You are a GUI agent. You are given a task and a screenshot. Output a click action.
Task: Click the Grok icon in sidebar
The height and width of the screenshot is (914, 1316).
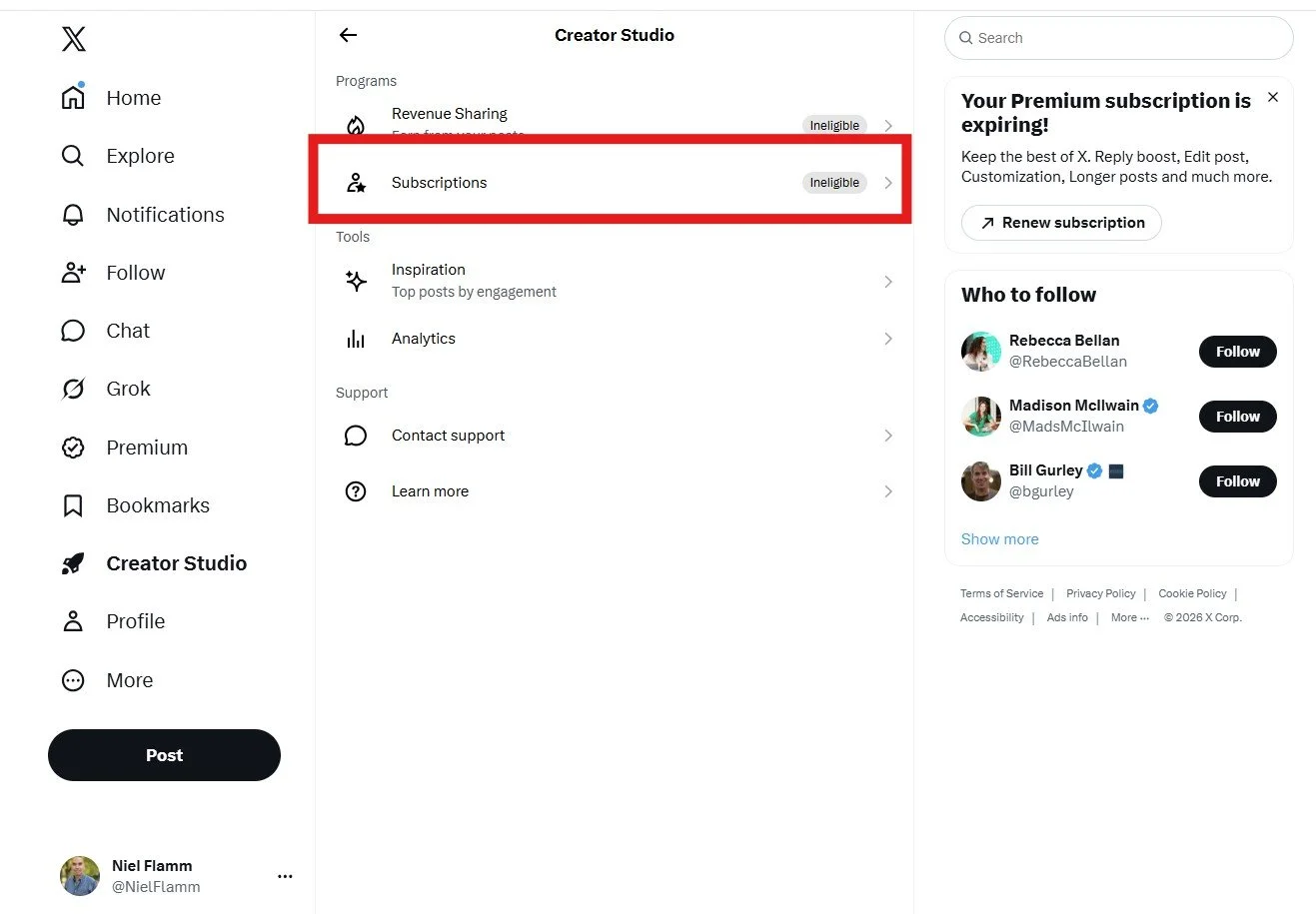[73, 389]
